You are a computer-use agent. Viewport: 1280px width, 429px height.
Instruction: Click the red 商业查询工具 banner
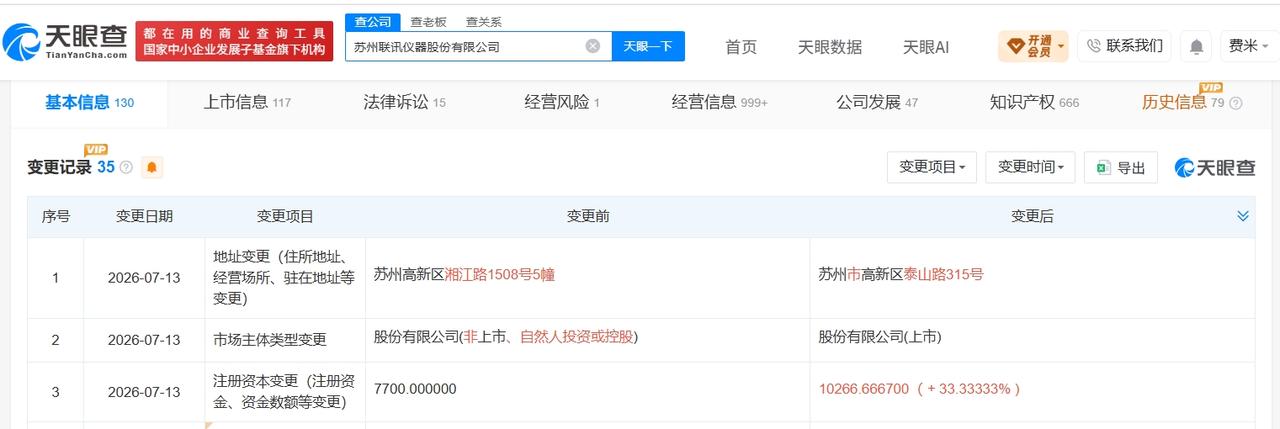(235, 41)
